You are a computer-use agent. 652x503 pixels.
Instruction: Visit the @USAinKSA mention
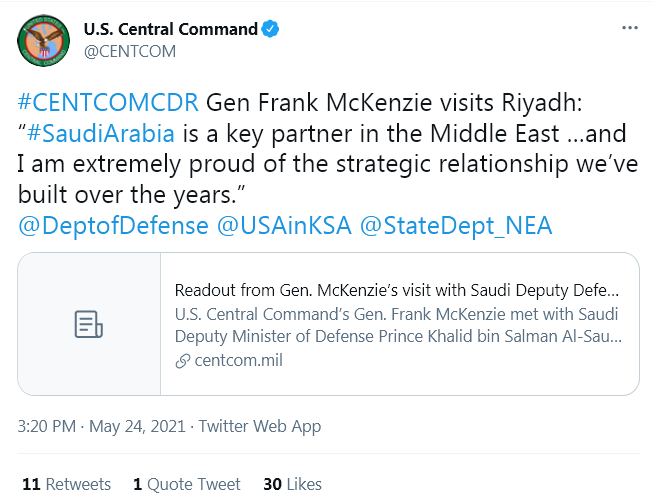point(284,226)
